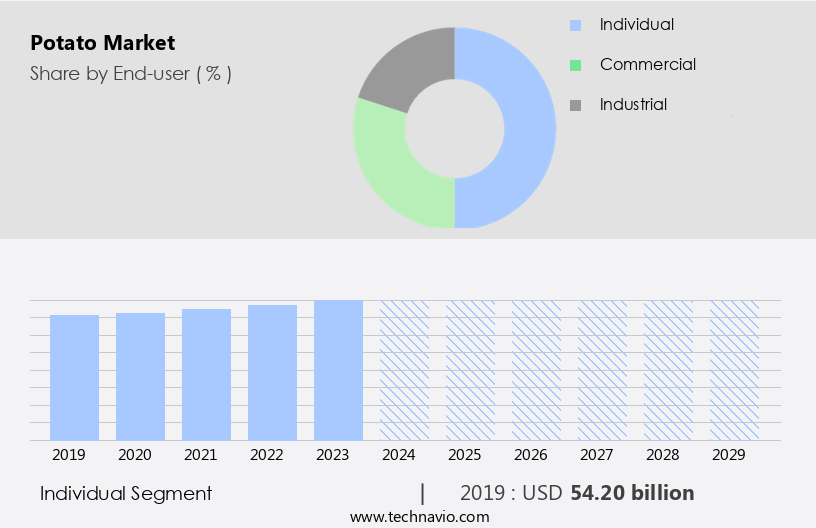Select the Industrial legend label
The width and height of the screenshot is (816, 528).
tap(633, 105)
